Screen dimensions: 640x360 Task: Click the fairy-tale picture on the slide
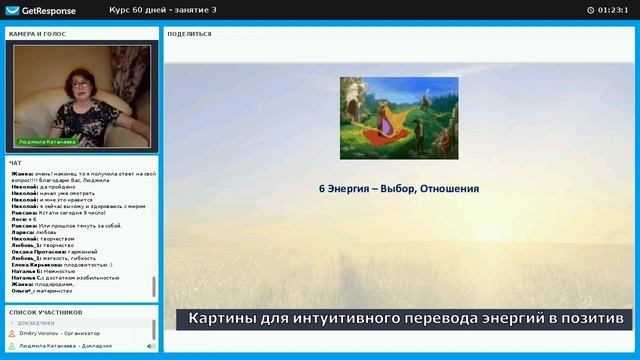(x=399, y=118)
